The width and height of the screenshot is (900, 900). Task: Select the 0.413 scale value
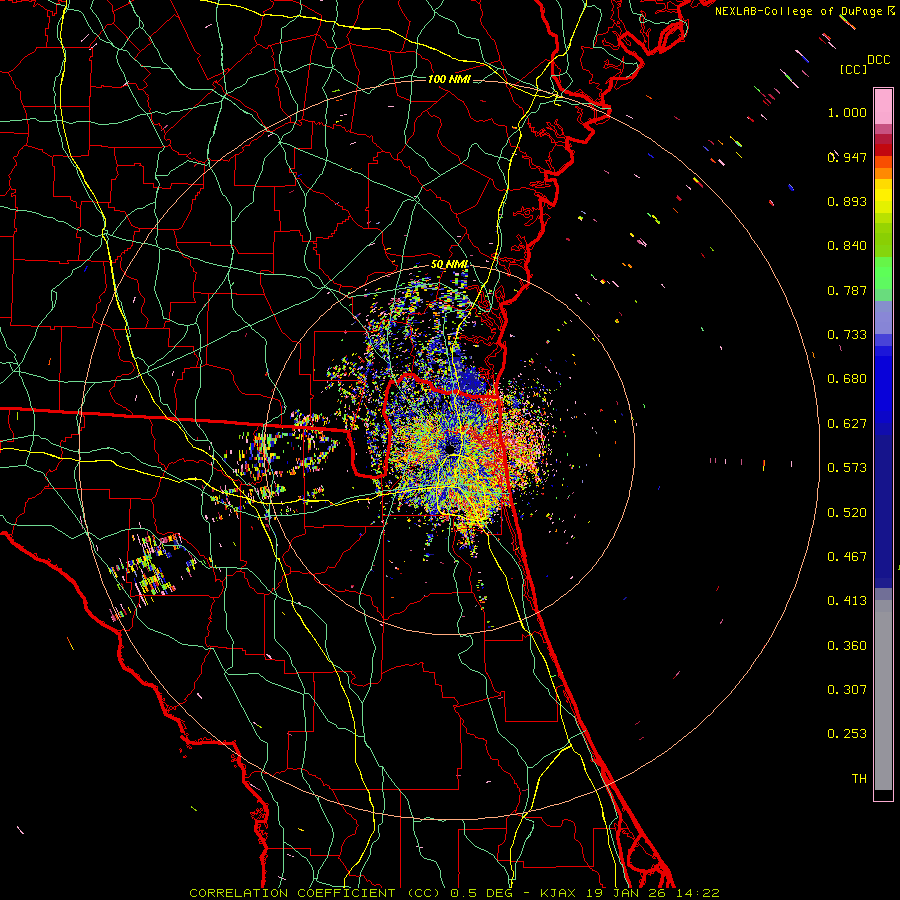(x=847, y=601)
